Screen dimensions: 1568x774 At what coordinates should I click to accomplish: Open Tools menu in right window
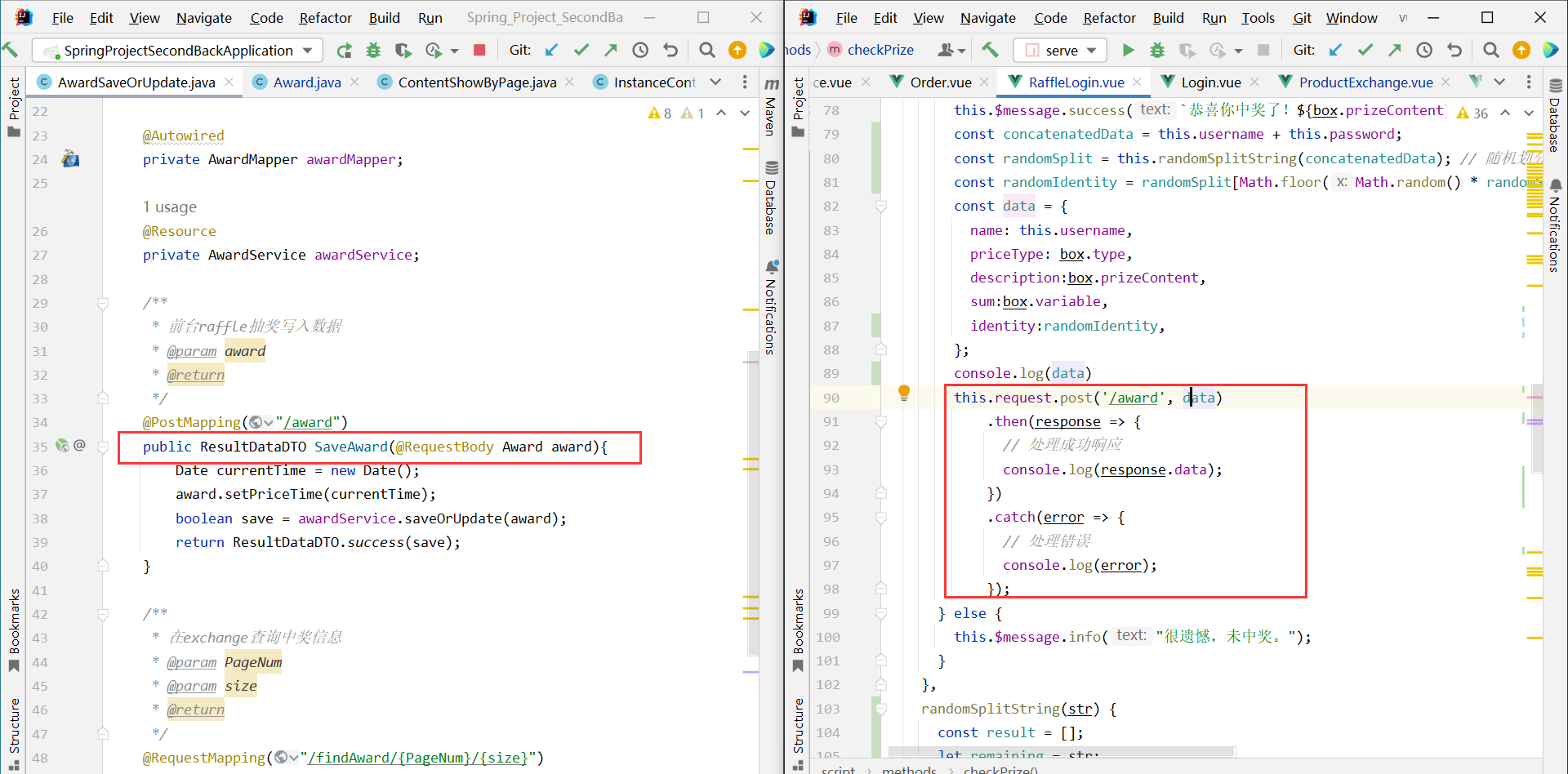[1258, 18]
